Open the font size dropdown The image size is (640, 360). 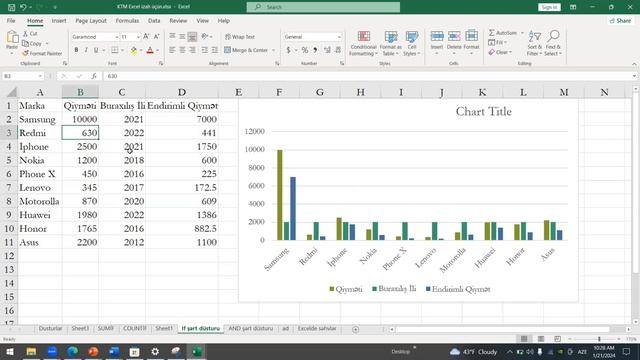[138, 37]
